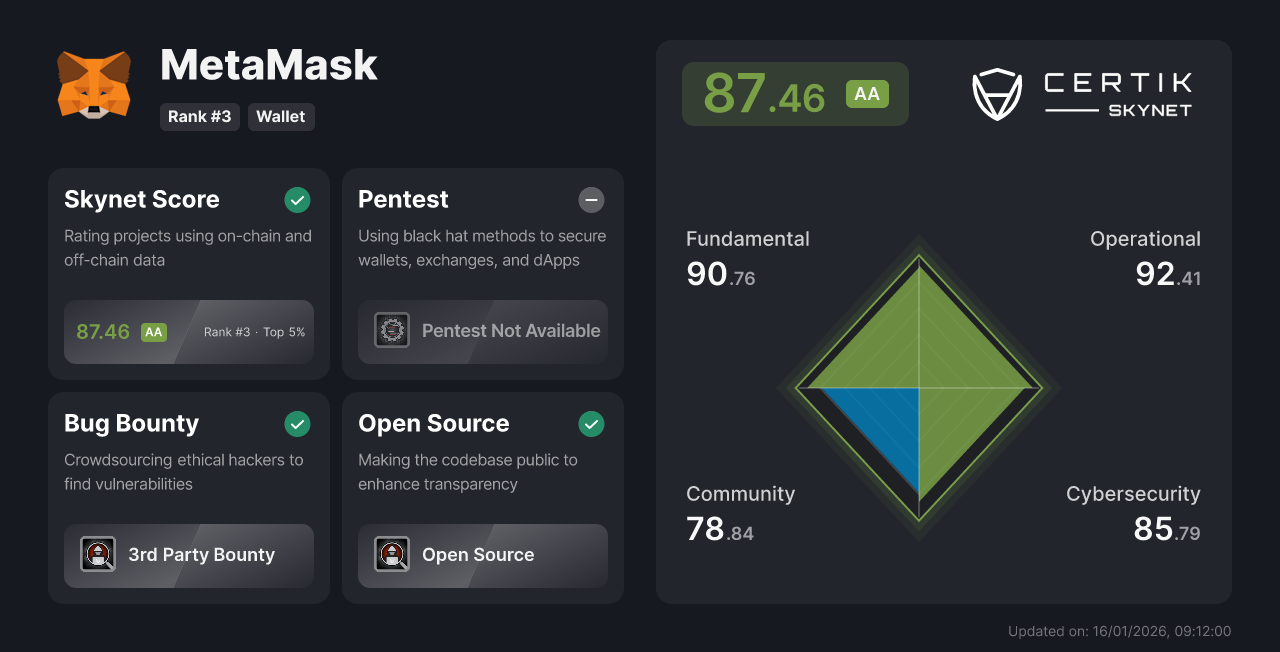This screenshot has height=652, width=1280.
Task: Expand the Skynet Score details card
Action: (x=188, y=273)
